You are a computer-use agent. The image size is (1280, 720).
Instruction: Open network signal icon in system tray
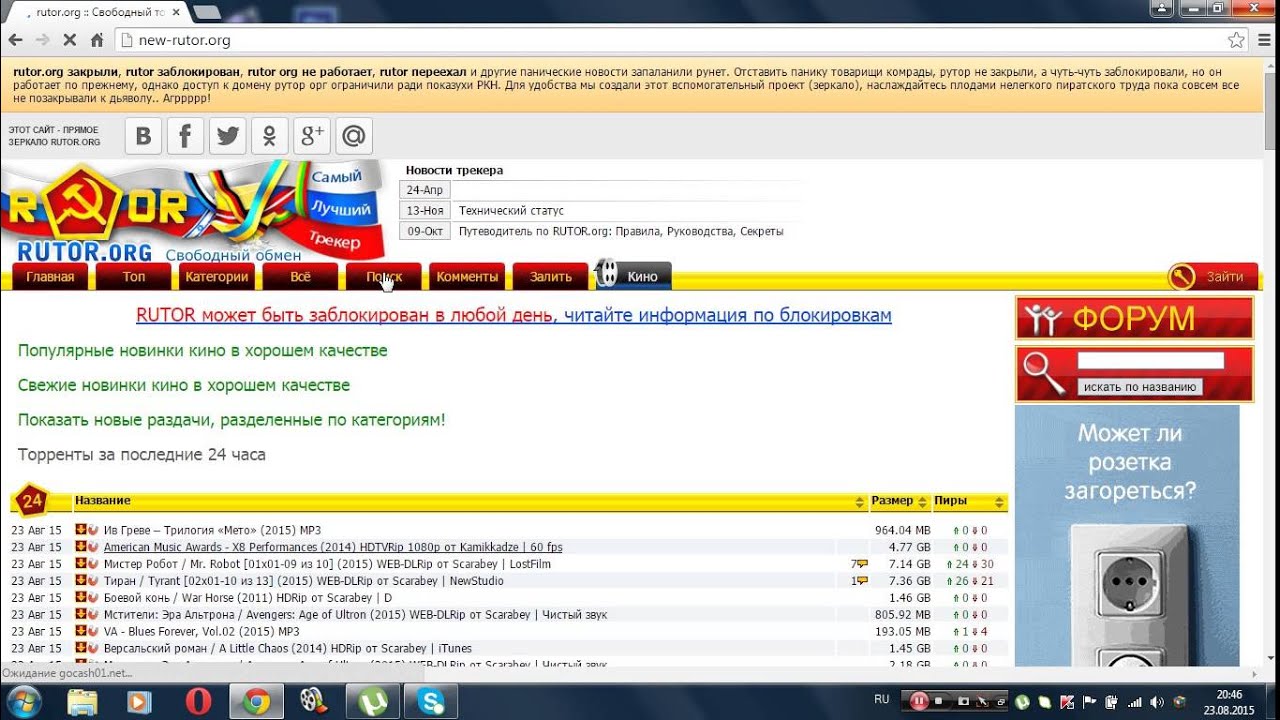click(1134, 702)
